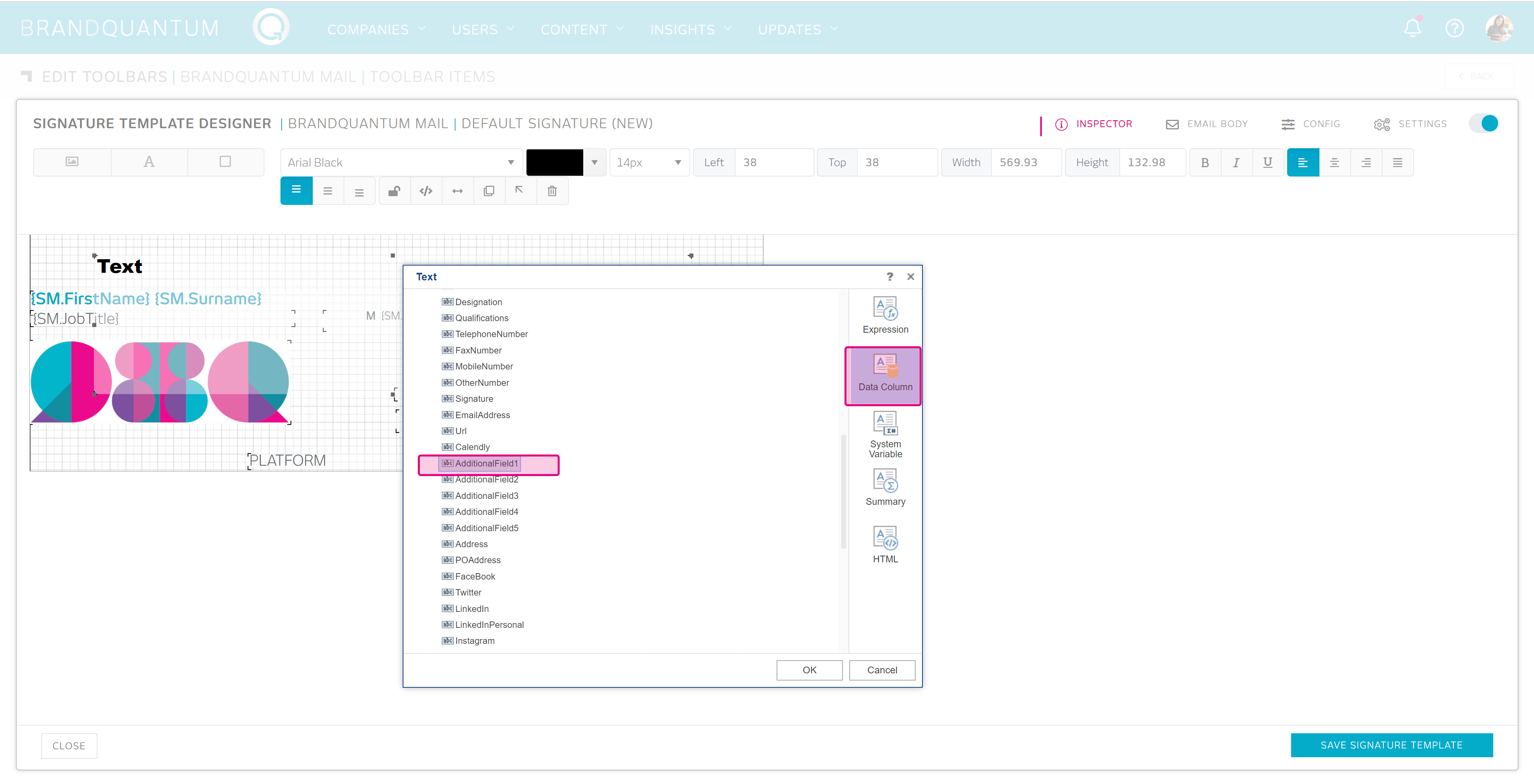Justify the text

[x=1398, y=162]
